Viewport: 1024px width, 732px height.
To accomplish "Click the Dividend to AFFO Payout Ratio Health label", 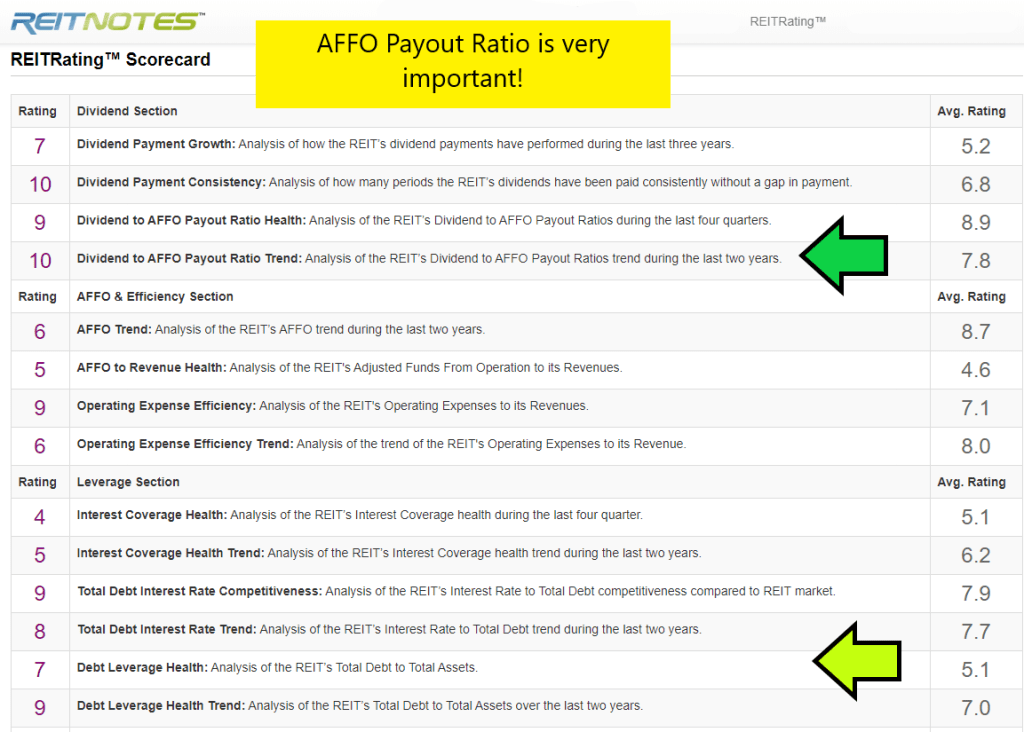I will point(192,220).
